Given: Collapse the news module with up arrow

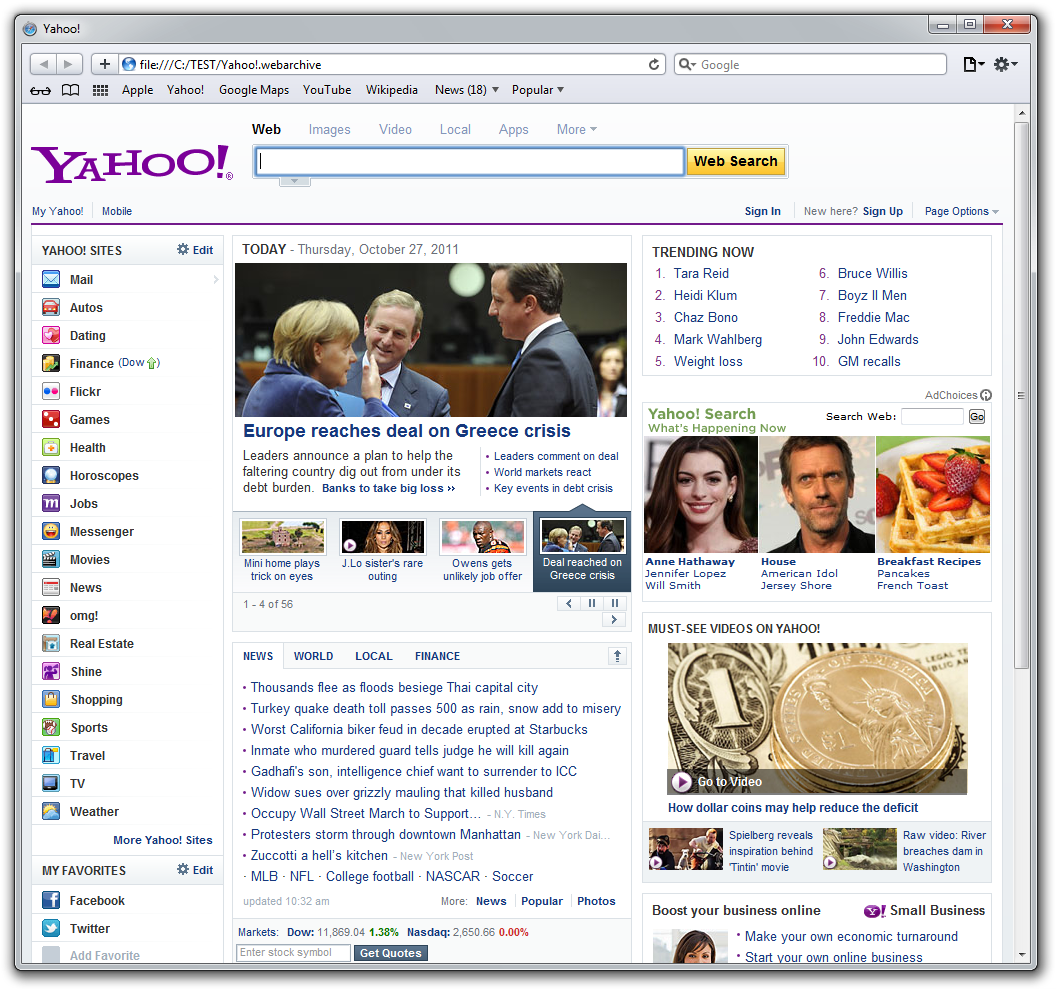Looking at the screenshot, I should pos(617,656).
